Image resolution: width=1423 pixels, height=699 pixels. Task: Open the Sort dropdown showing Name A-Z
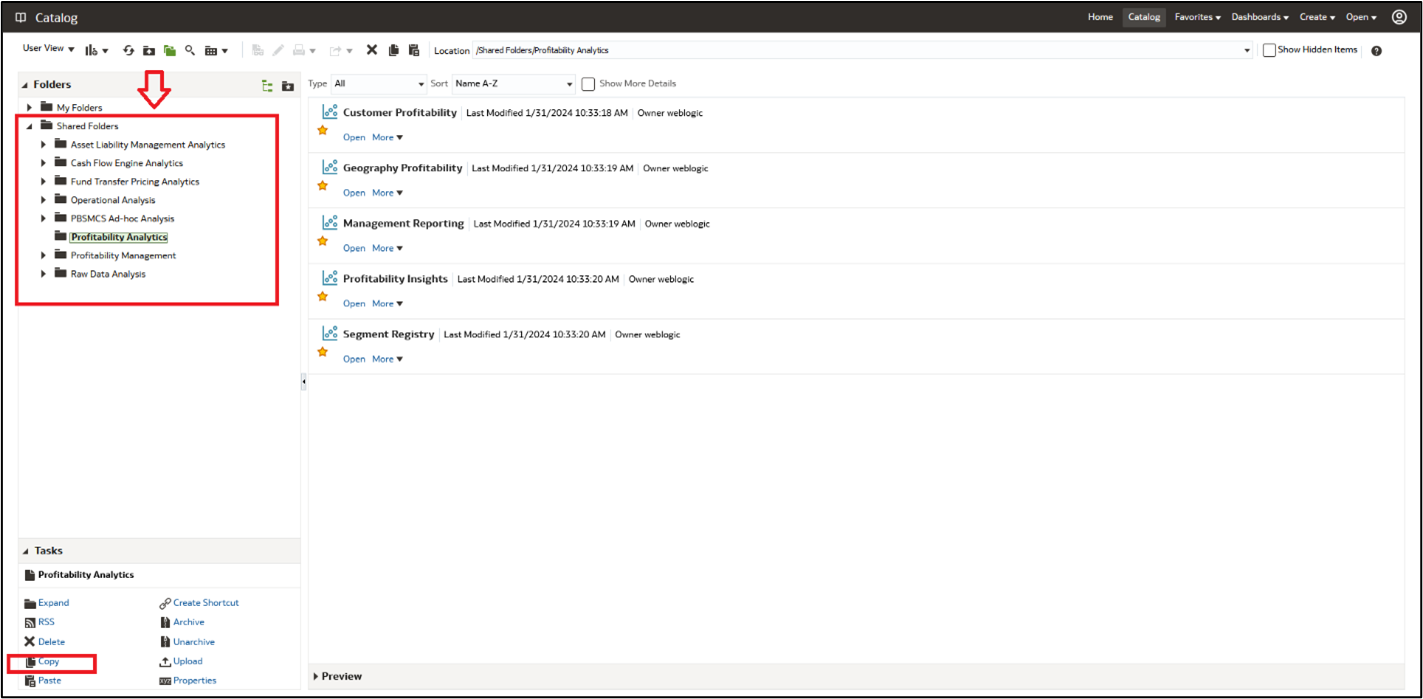click(x=514, y=84)
